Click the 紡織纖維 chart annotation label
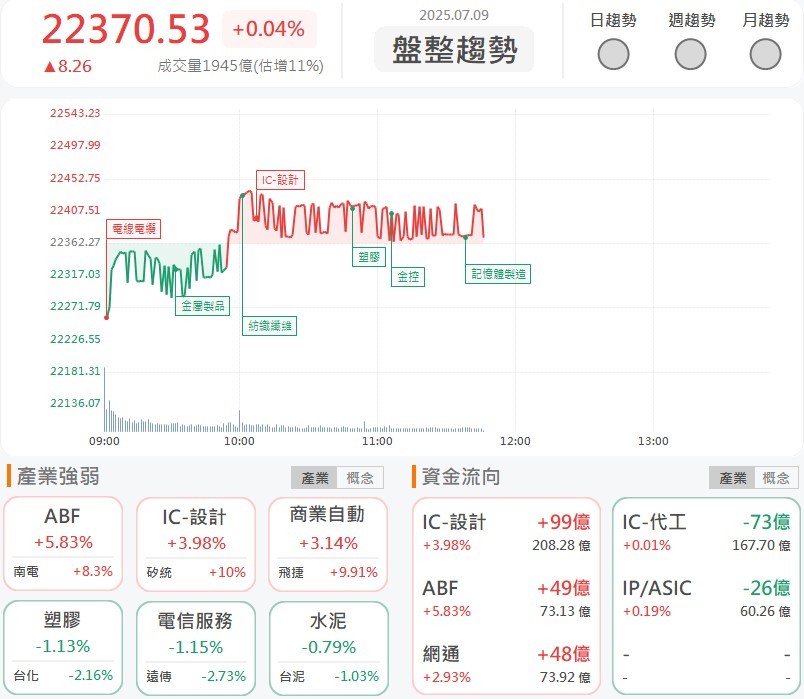The image size is (804, 699). point(270,326)
